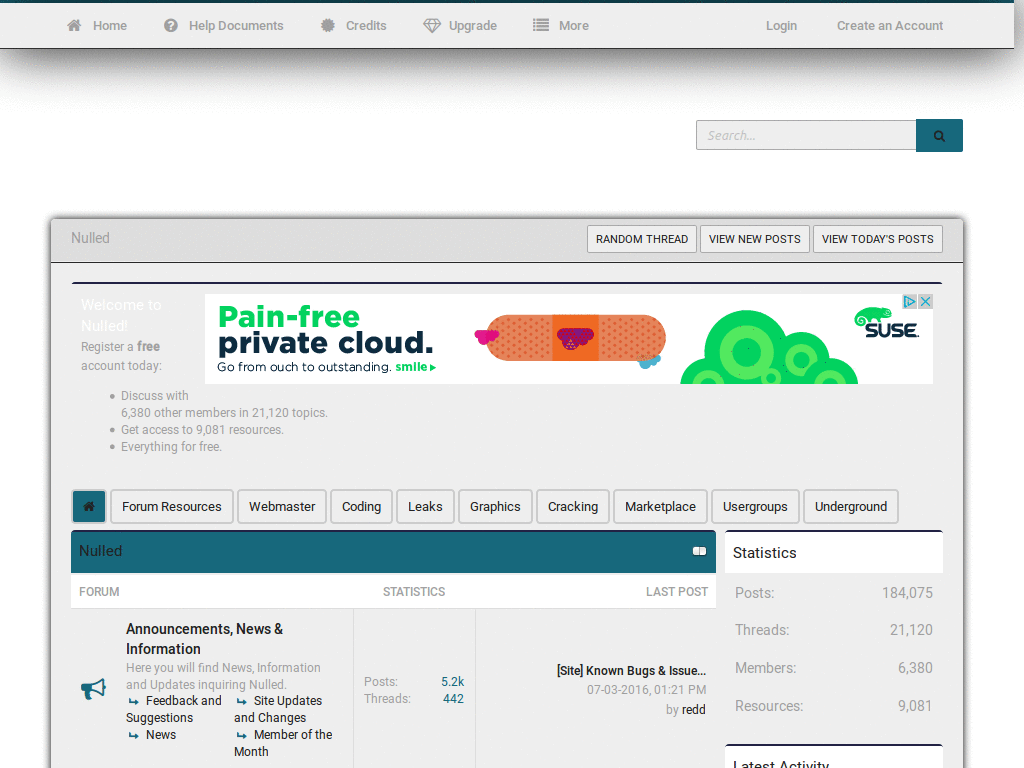The image size is (1024, 768).
Task: Click the Nulled breadcrumb title
Action: point(90,238)
